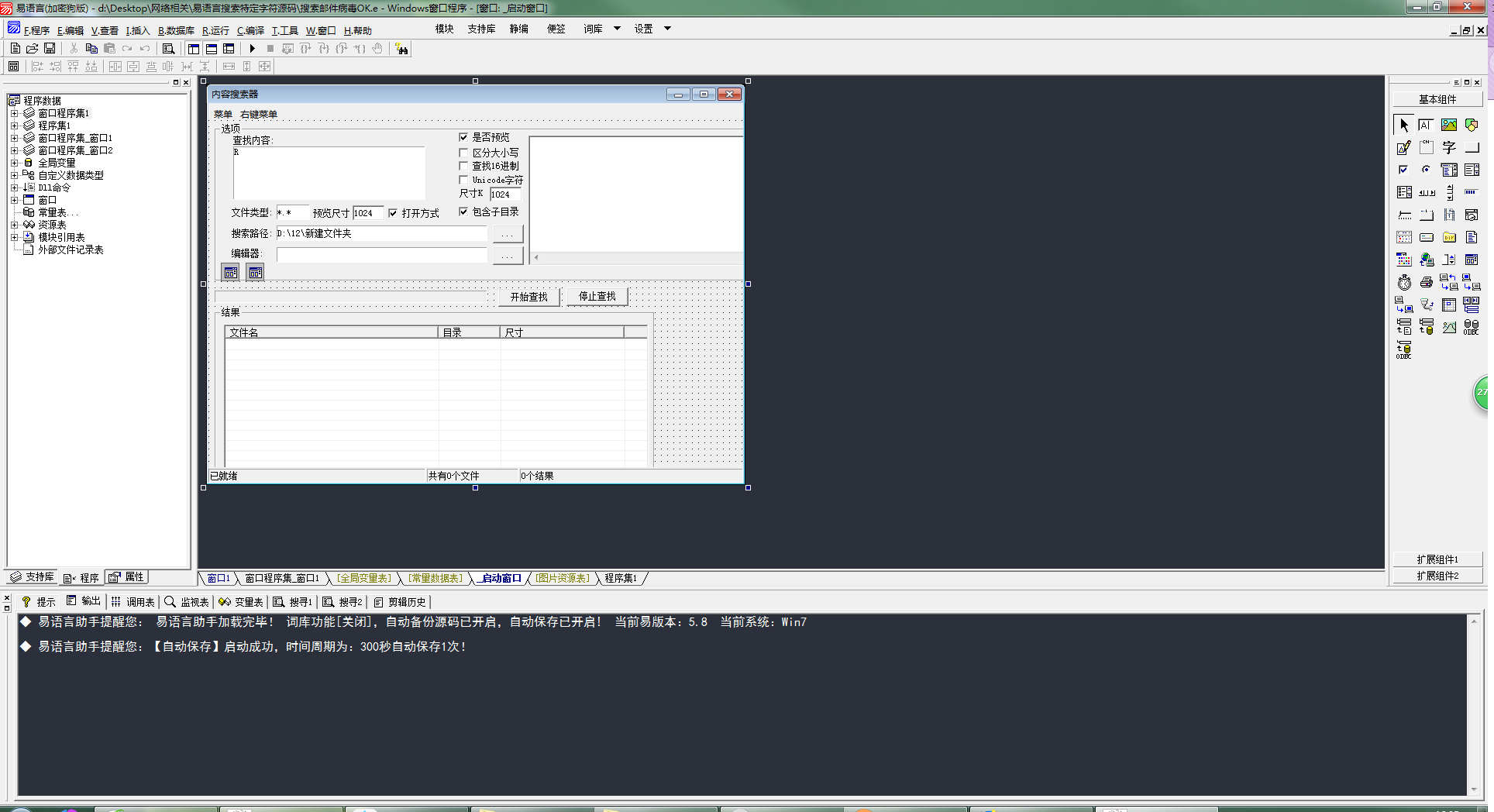Expand the 程序集1 tree node
Image resolution: width=1494 pixels, height=812 pixels.
point(14,126)
